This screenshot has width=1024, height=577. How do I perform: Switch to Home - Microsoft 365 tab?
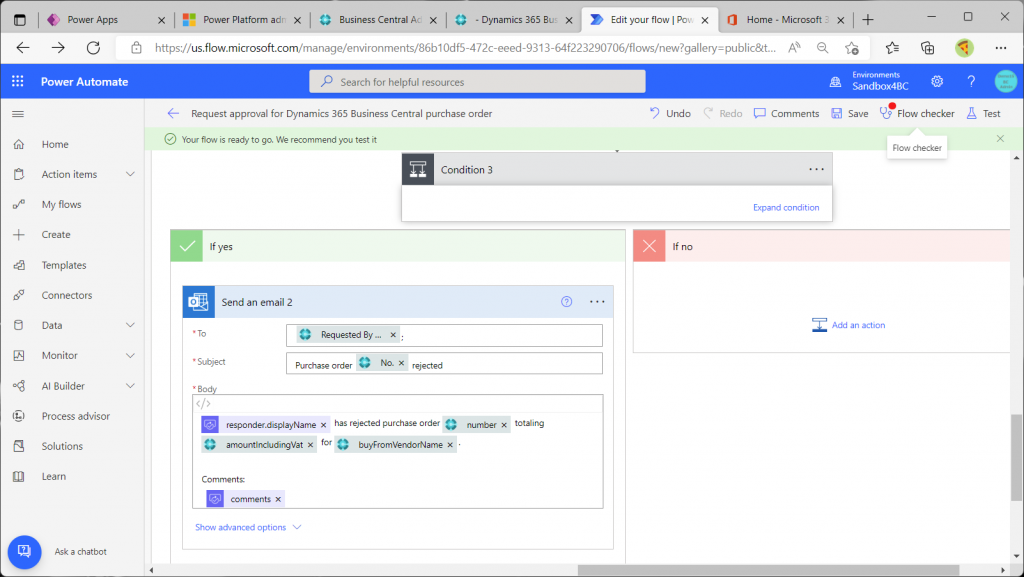point(786,20)
